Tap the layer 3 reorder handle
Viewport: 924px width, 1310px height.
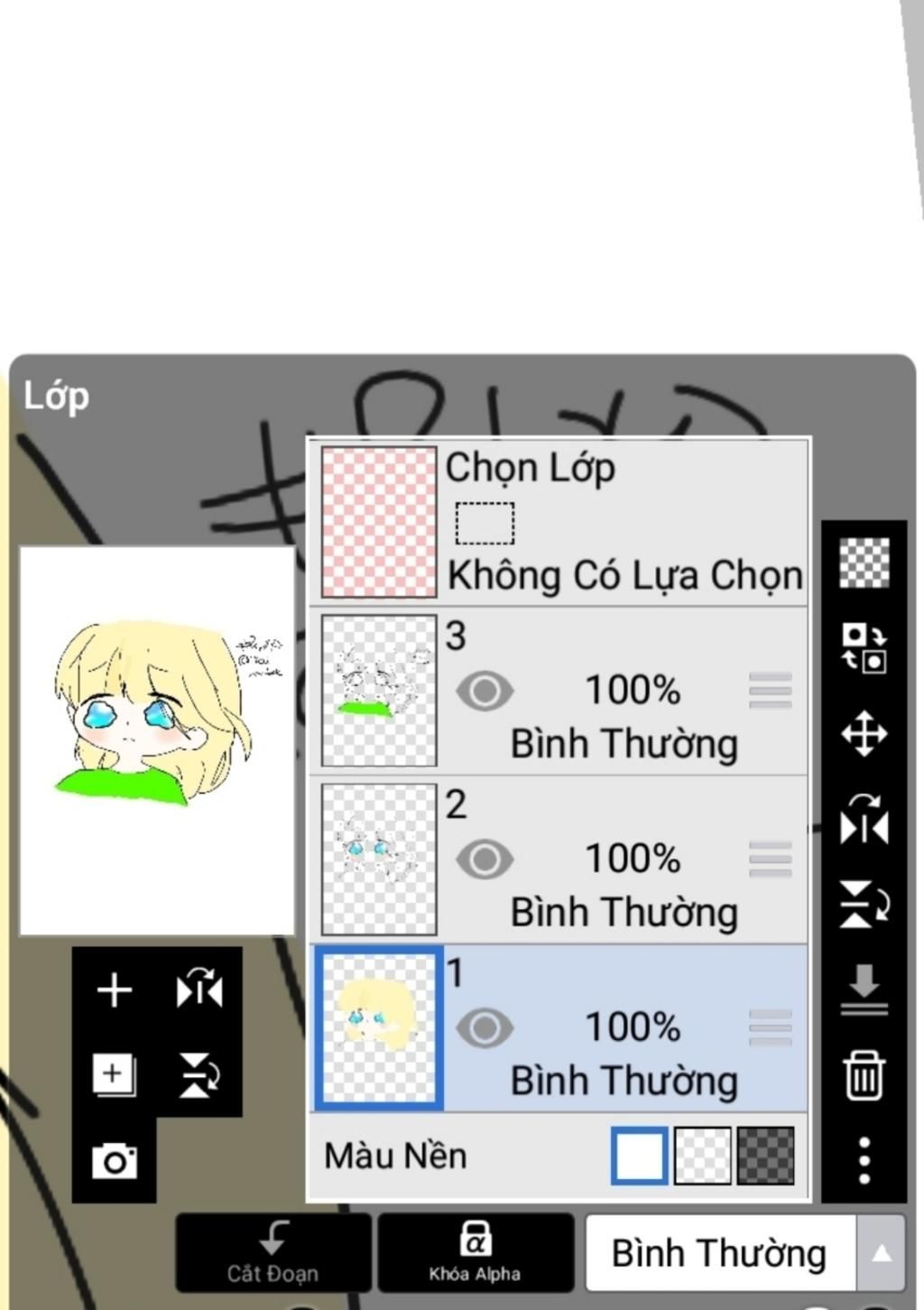(770, 691)
